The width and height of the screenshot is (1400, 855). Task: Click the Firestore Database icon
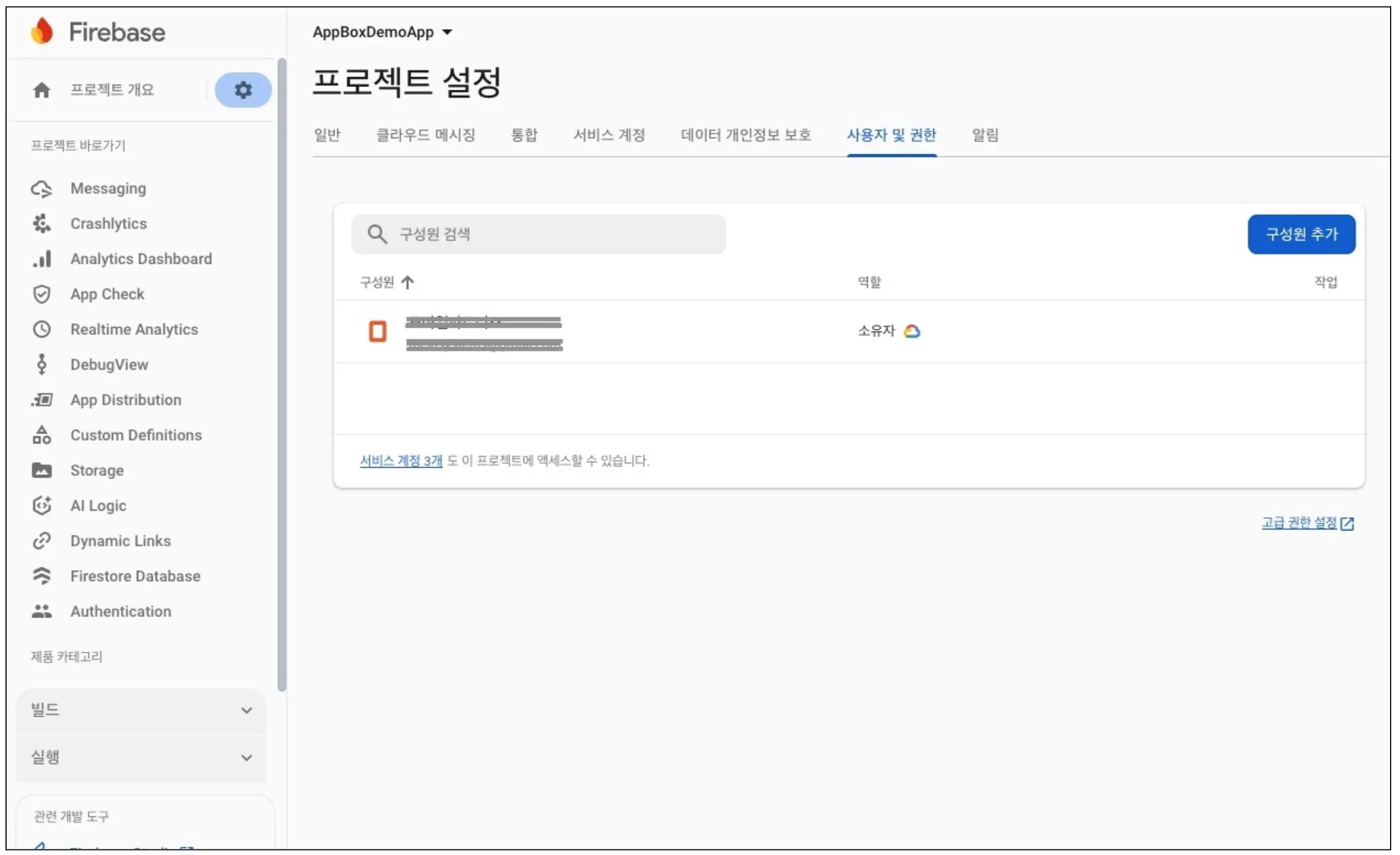coord(41,576)
